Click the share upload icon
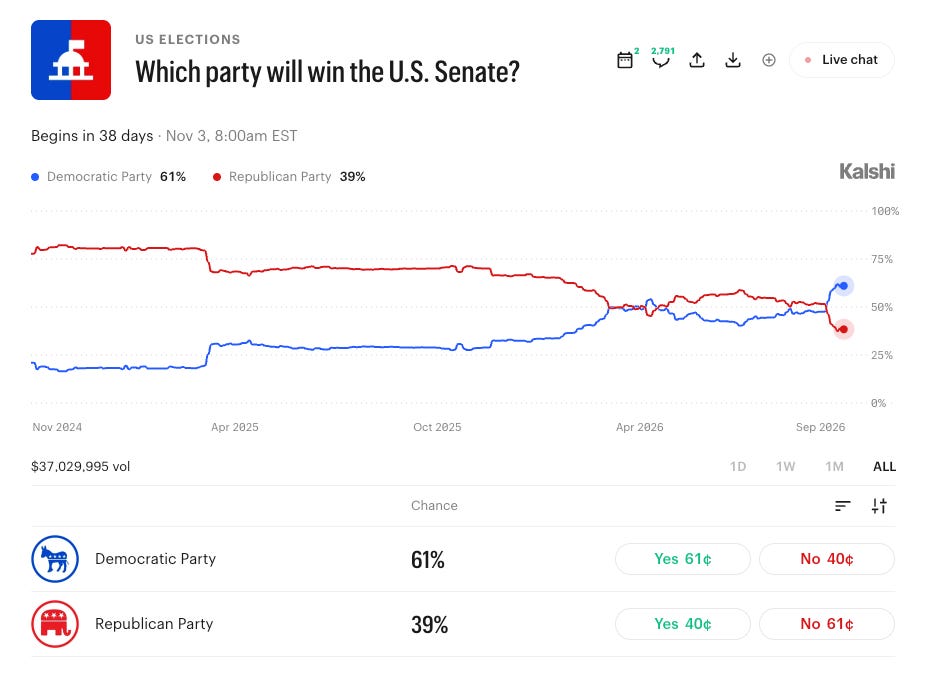The image size is (951, 692). [697, 60]
